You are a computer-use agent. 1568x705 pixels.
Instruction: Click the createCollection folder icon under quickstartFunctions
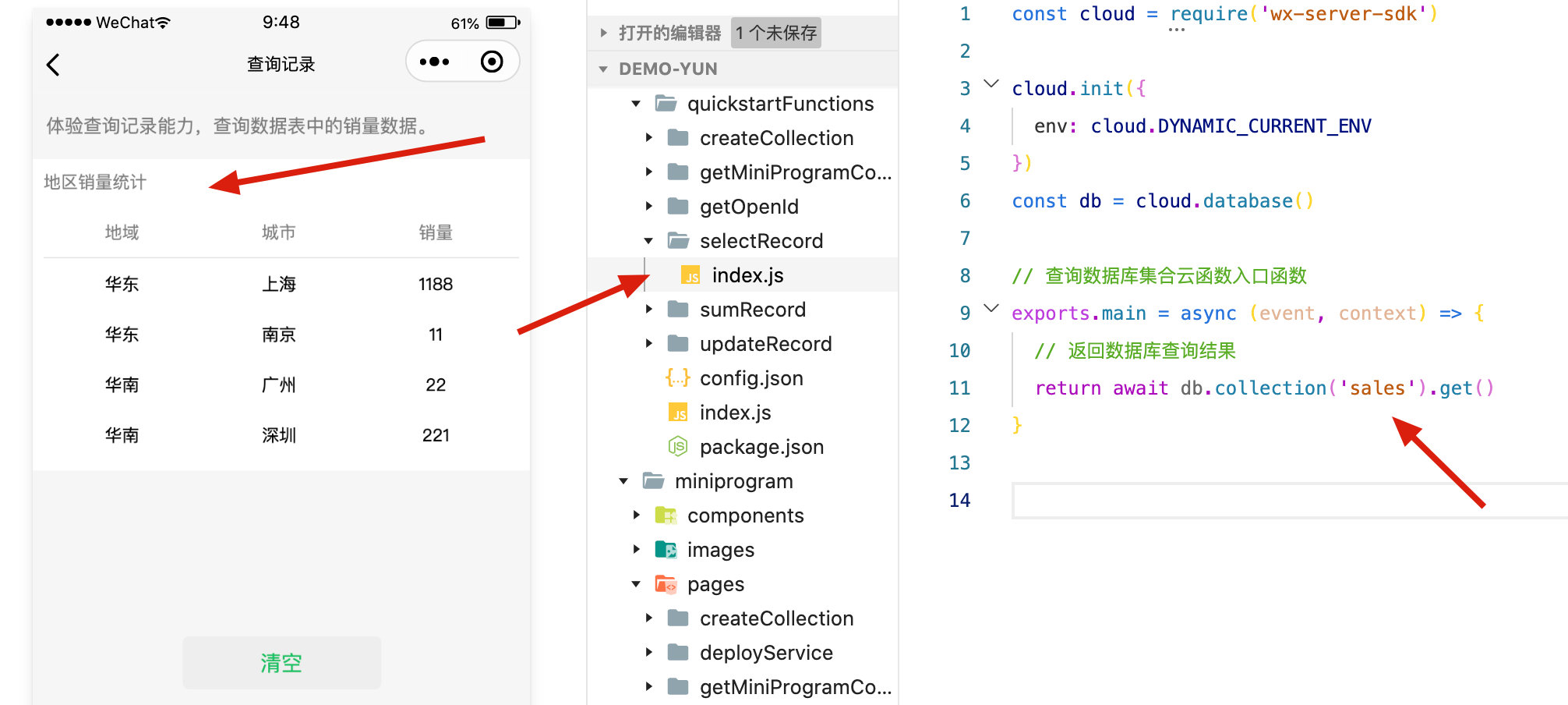(678, 137)
